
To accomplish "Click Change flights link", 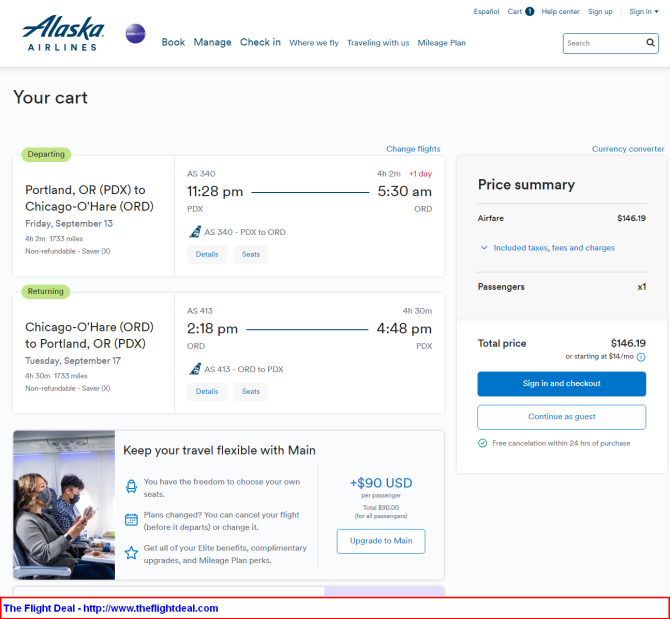I will click(413, 149).
